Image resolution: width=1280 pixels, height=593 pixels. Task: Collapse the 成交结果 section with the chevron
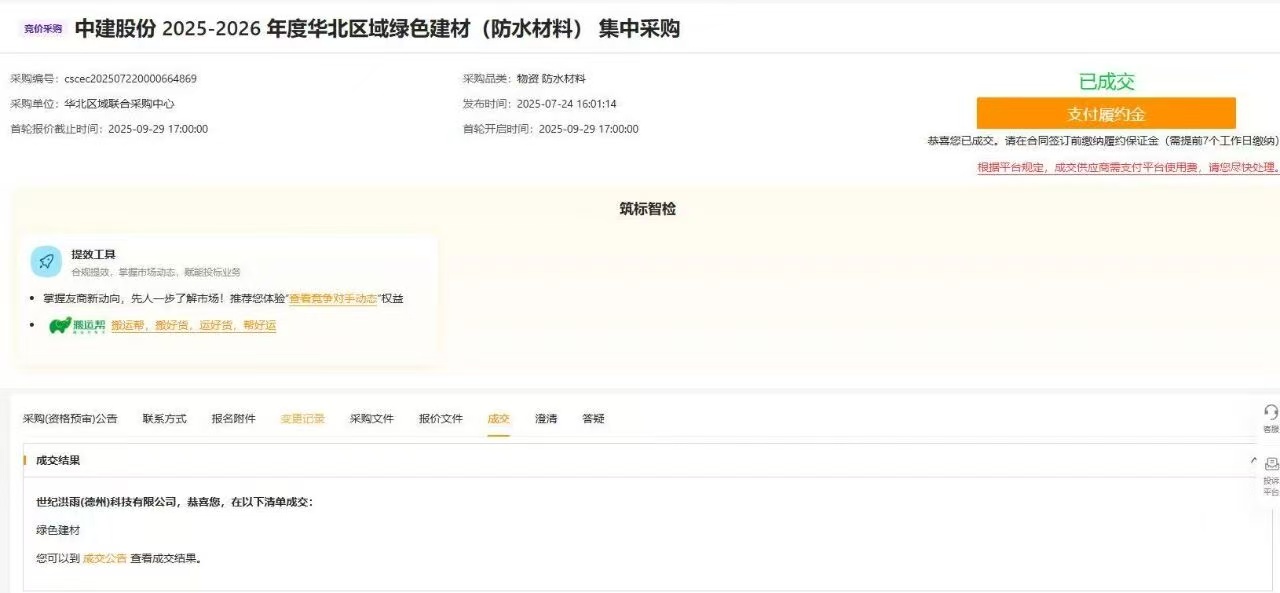1254,461
